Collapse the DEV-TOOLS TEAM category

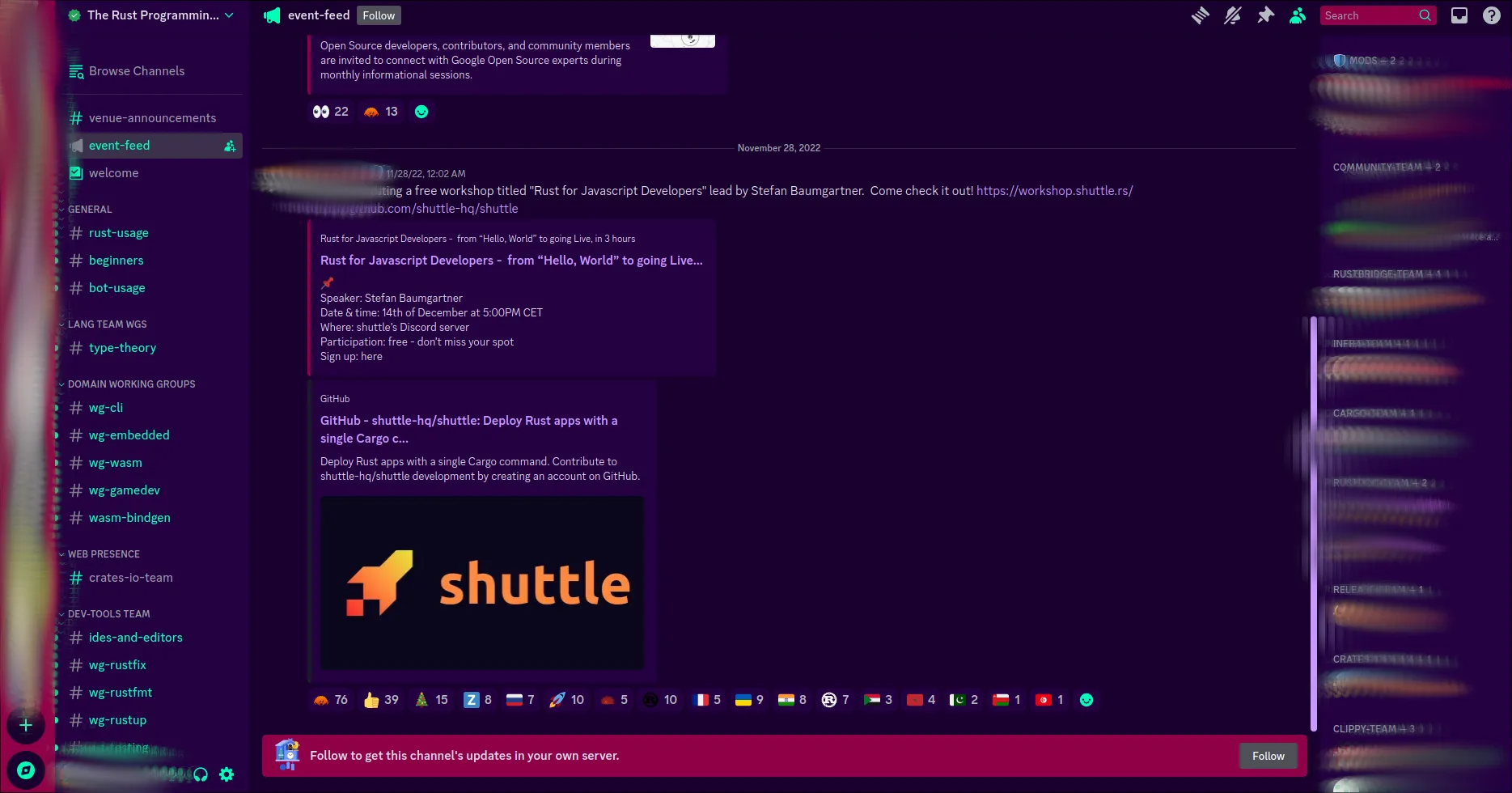pyautogui.click(x=108, y=614)
